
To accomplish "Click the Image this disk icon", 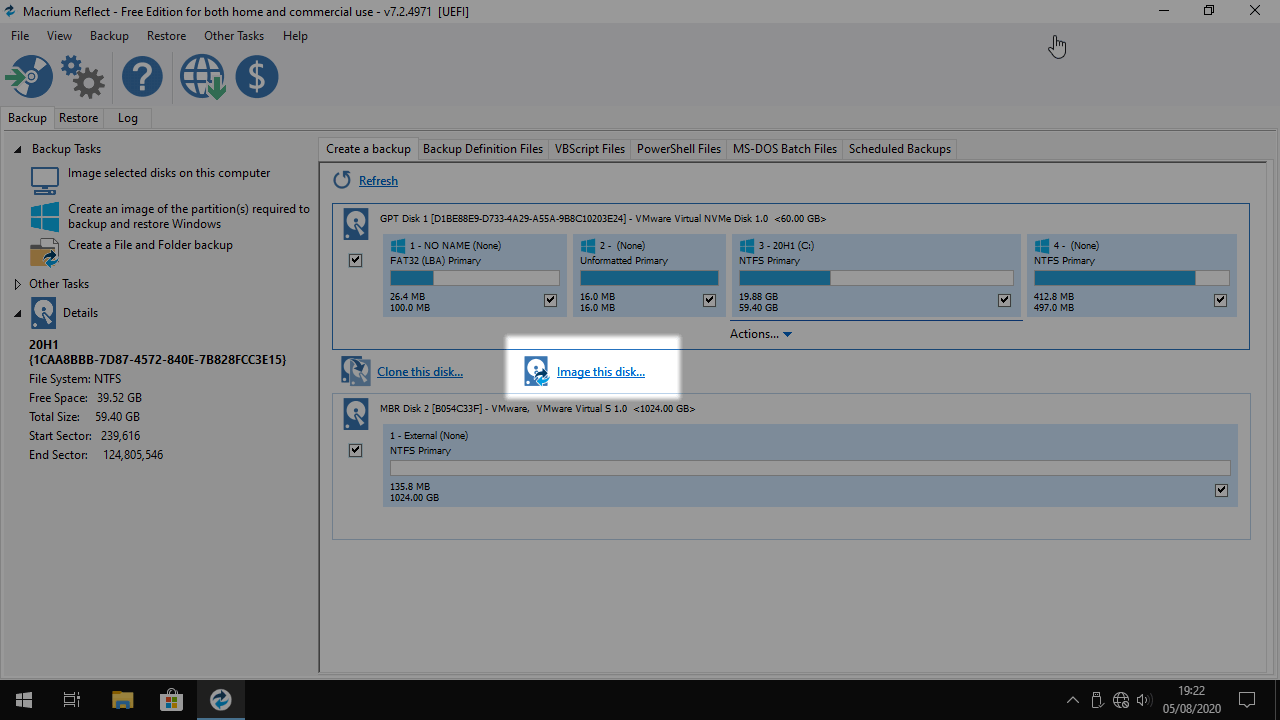I will click(x=537, y=371).
